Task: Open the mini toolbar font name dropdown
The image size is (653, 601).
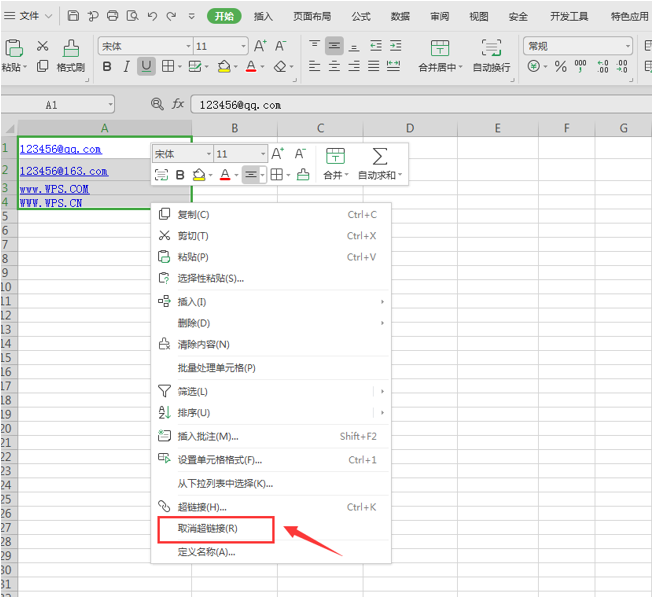Action: point(209,154)
